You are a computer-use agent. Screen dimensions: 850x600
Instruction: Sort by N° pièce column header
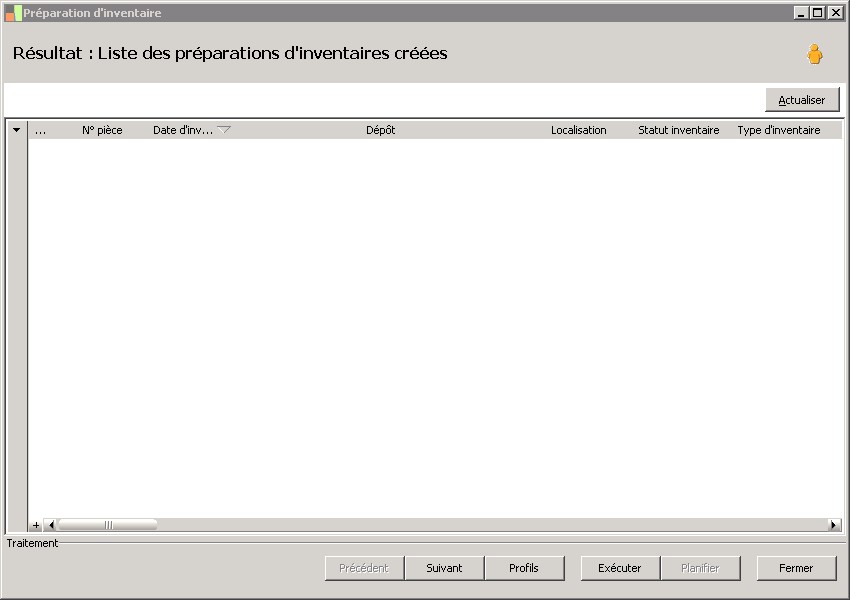(x=102, y=130)
